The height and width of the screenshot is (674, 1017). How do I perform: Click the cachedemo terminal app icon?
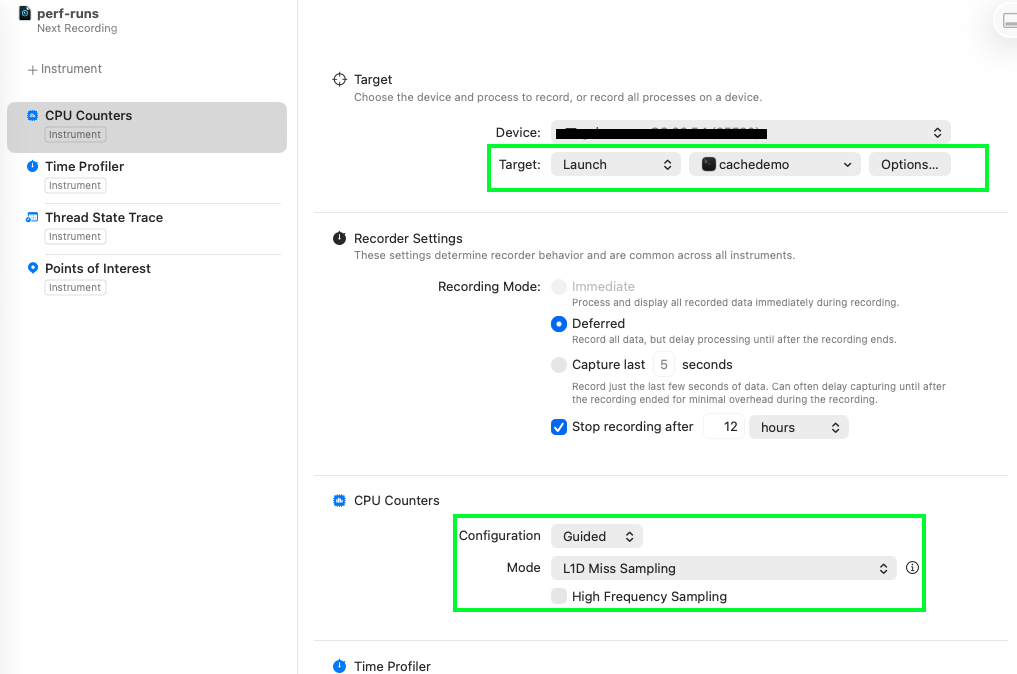tap(709, 164)
